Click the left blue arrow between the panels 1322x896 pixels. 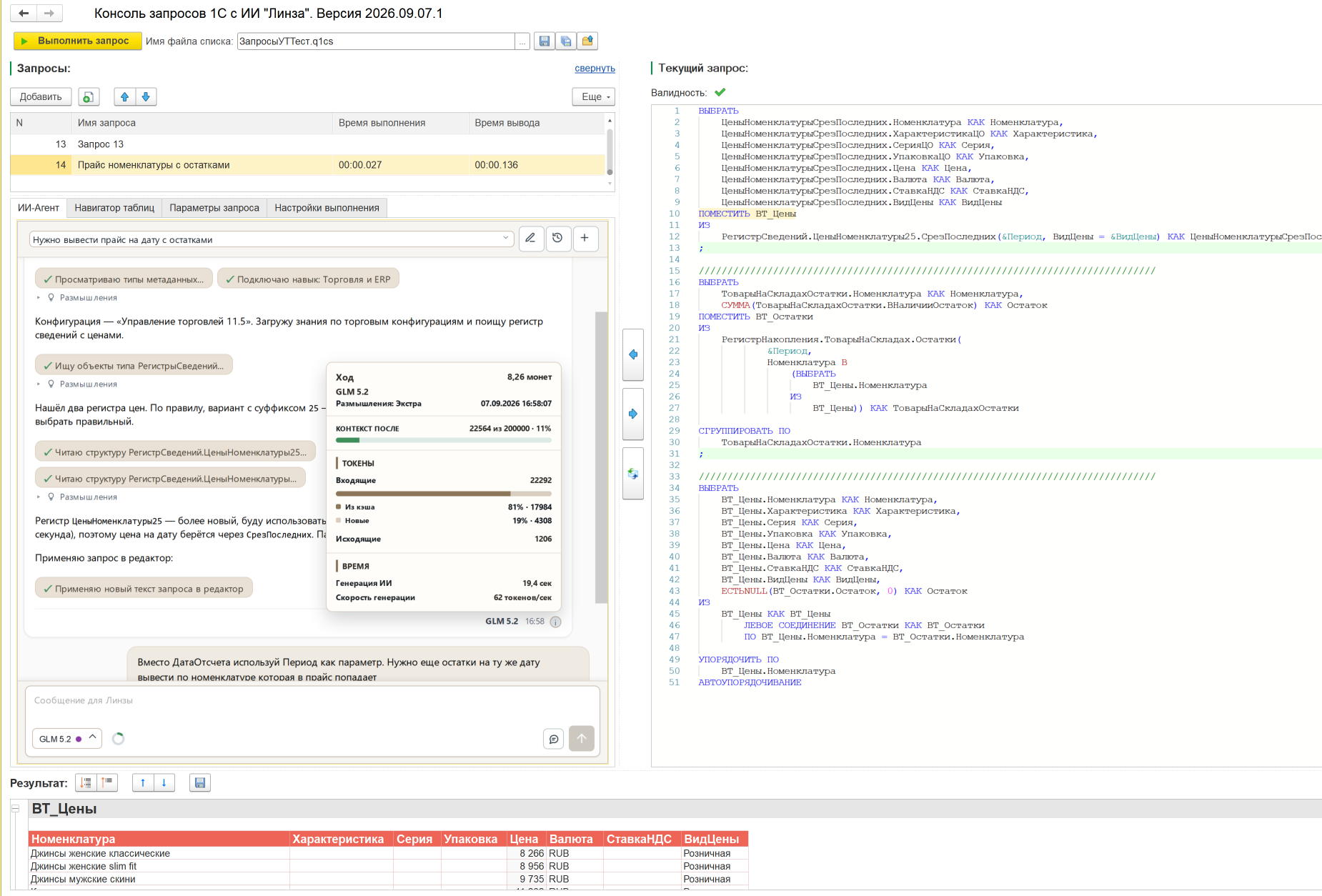(633, 354)
